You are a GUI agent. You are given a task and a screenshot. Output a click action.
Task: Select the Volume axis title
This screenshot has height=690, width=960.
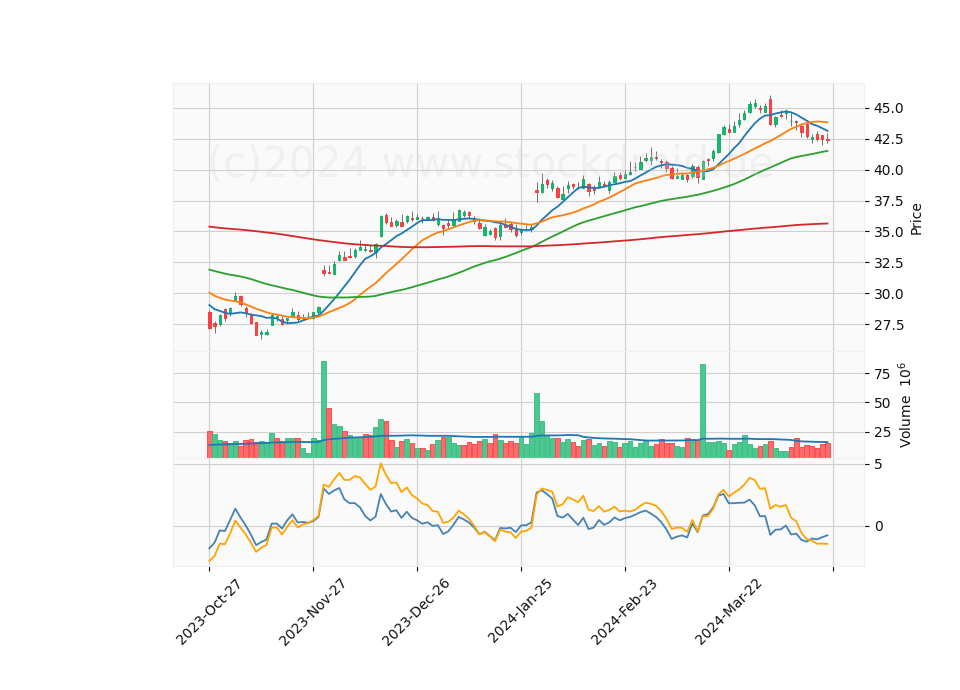(x=904, y=405)
